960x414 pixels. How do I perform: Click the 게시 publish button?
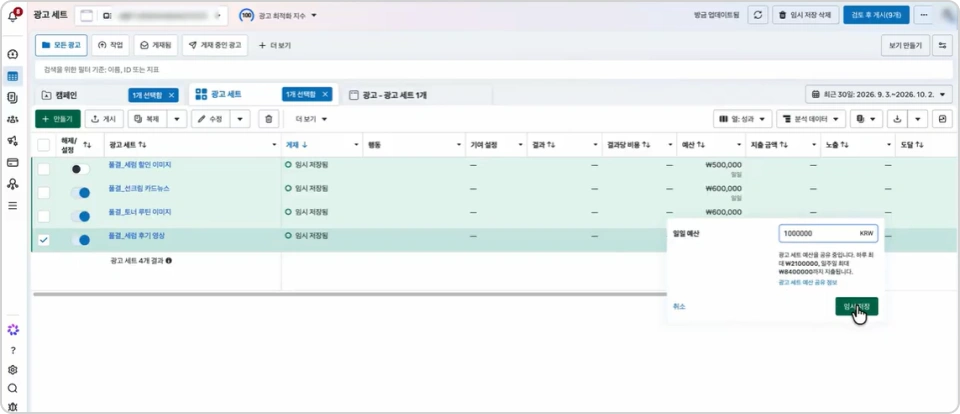104,119
